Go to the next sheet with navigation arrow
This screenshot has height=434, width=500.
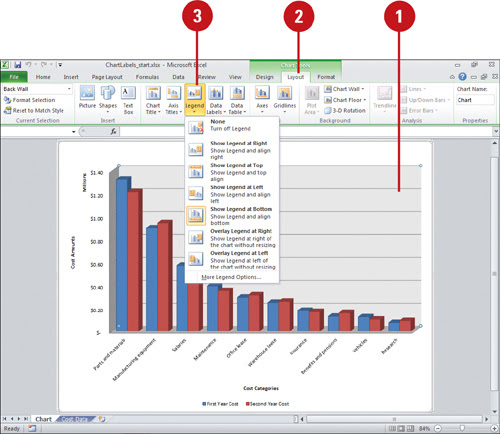pyautogui.click(x=19, y=419)
